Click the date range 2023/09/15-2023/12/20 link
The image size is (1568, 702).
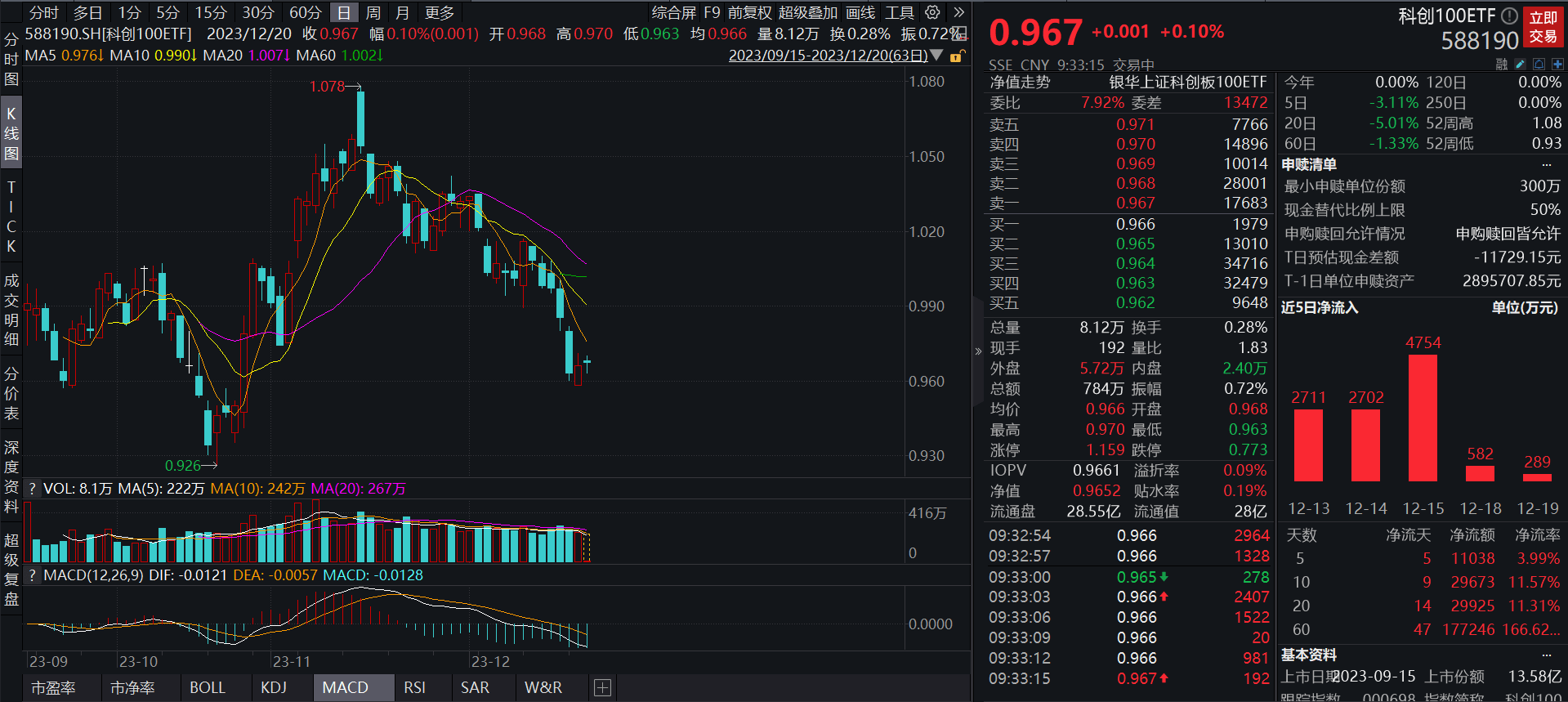828,56
